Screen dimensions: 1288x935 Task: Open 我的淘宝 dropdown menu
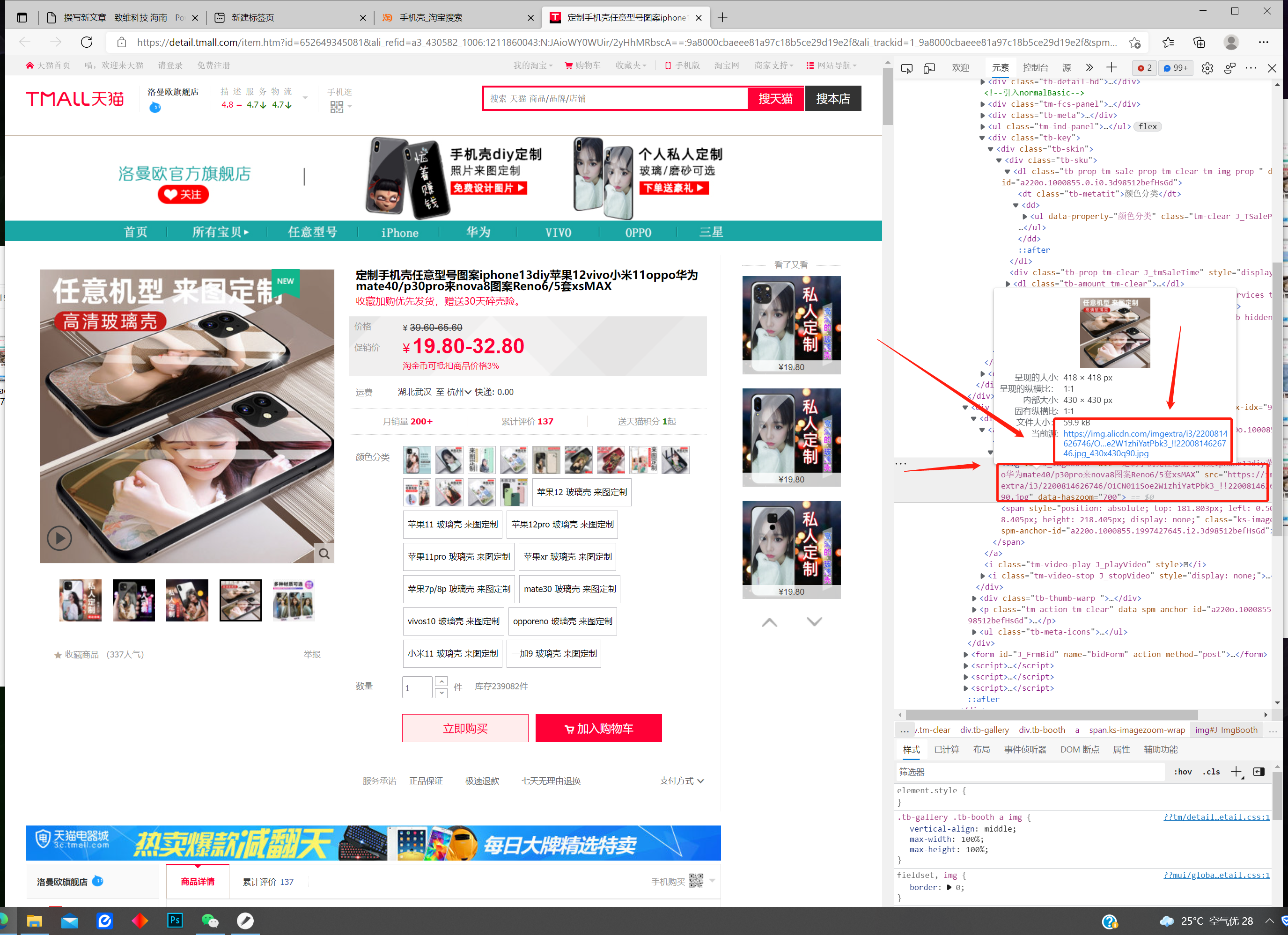click(x=533, y=66)
